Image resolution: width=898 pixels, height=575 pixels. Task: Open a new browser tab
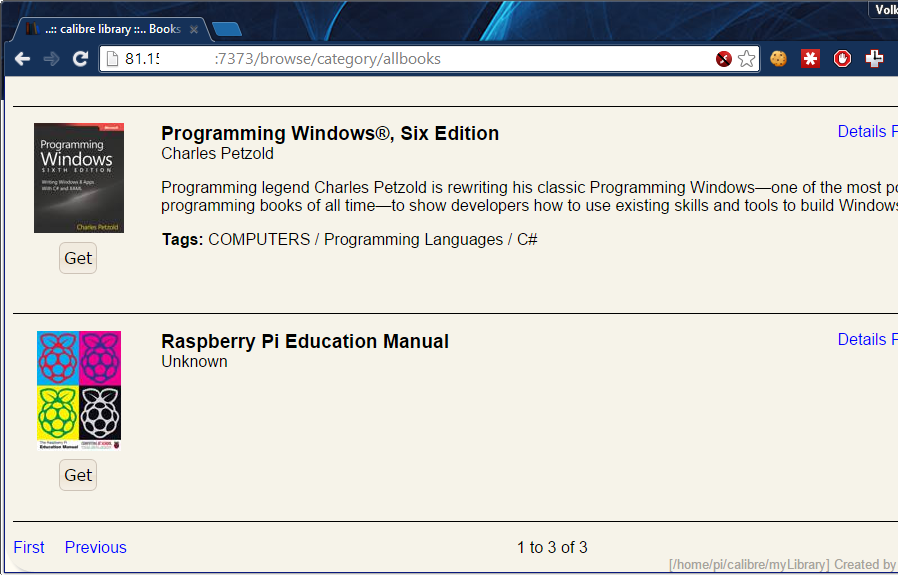tap(226, 29)
